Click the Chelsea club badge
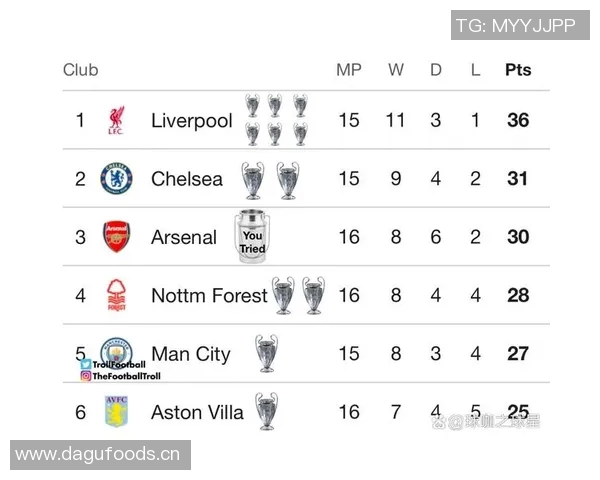Viewport: 600px width, 480px height. pyautogui.click(x=116, y=179)
